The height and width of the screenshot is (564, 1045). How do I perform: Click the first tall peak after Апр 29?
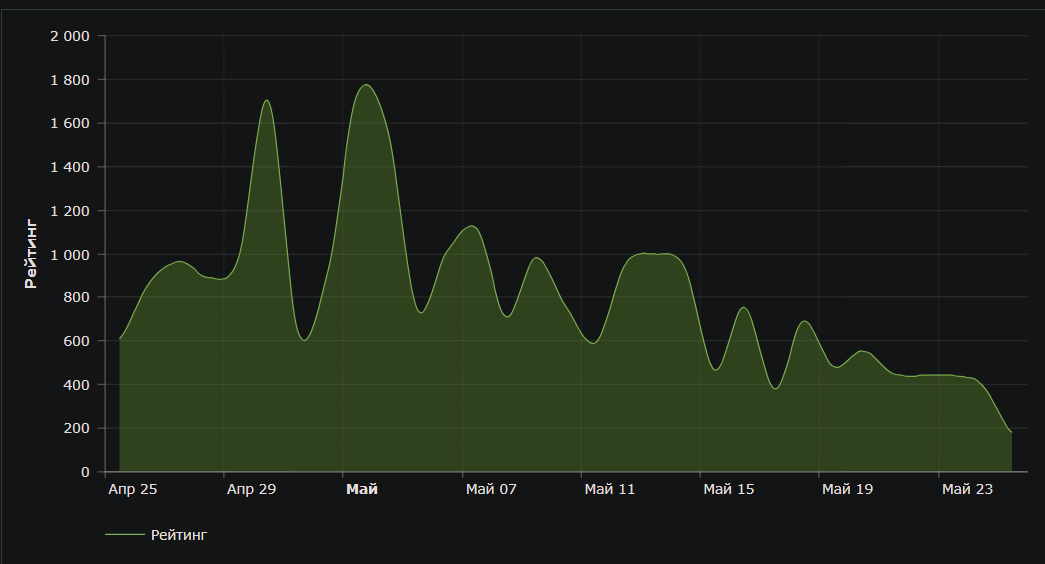(x=266, y=100)
